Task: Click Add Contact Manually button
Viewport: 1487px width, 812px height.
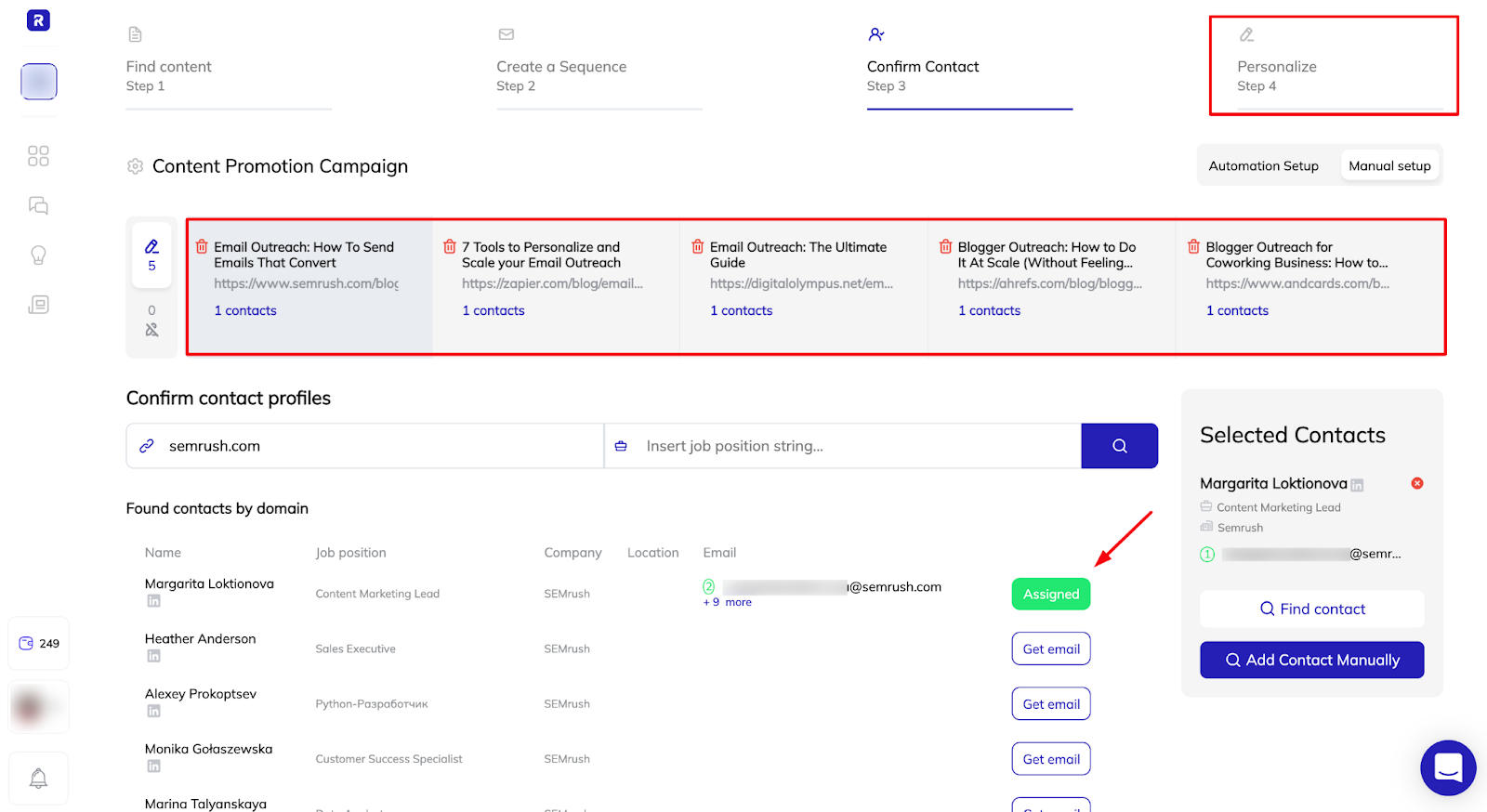Action: [x=1312, y=661]
